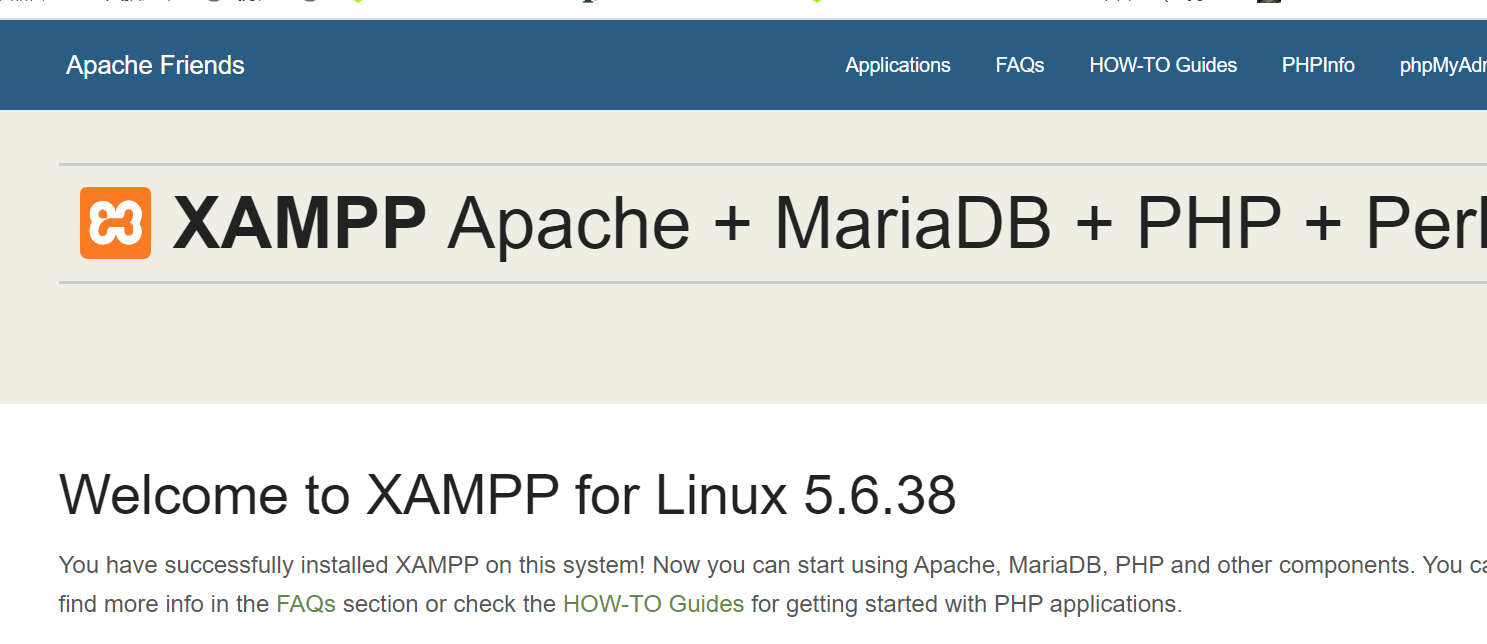Image resolution: width=1487 pixels, height=644 pixels.
Task: Open phpMyAdmin from the navigation bar
Action: pos(1443,65)
